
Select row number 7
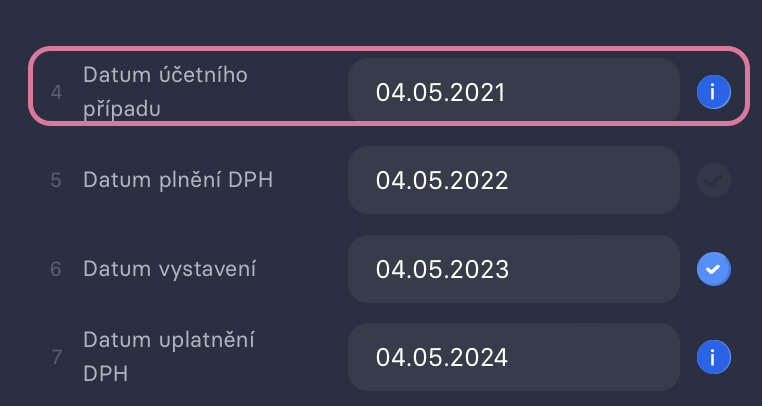tap(56, 357)
